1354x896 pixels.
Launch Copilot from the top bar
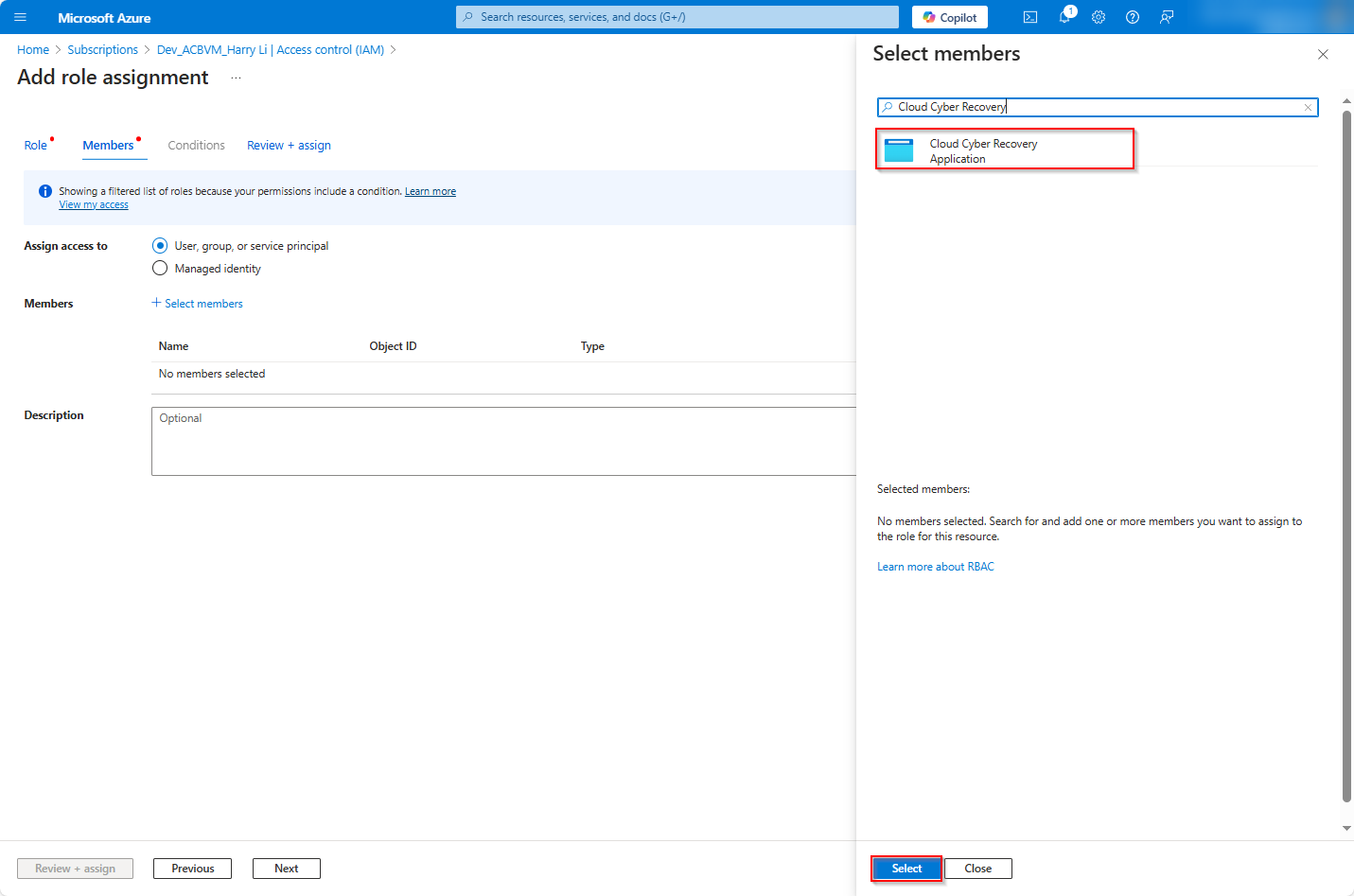pyautogui.click(x=949, y=17)
